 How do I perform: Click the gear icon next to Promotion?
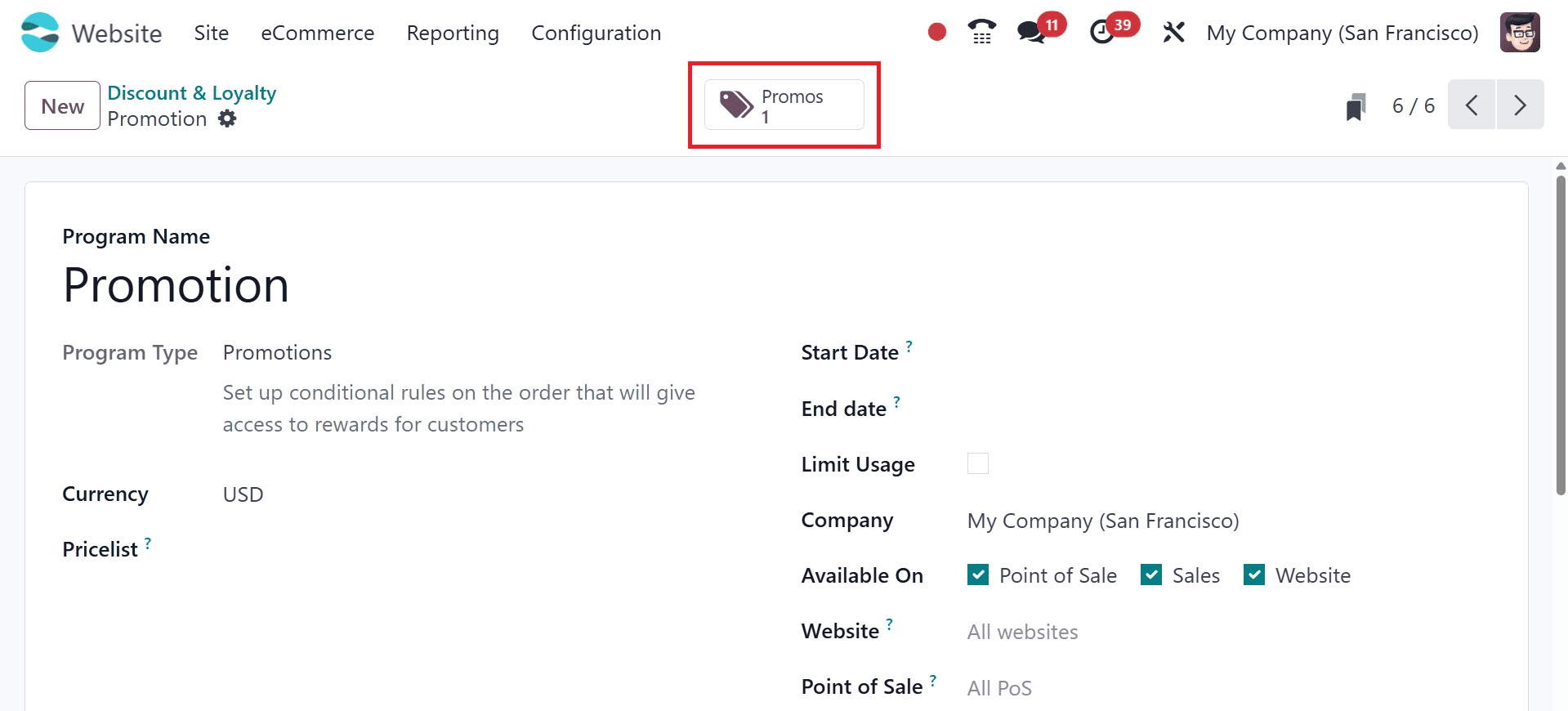point(227,119)
